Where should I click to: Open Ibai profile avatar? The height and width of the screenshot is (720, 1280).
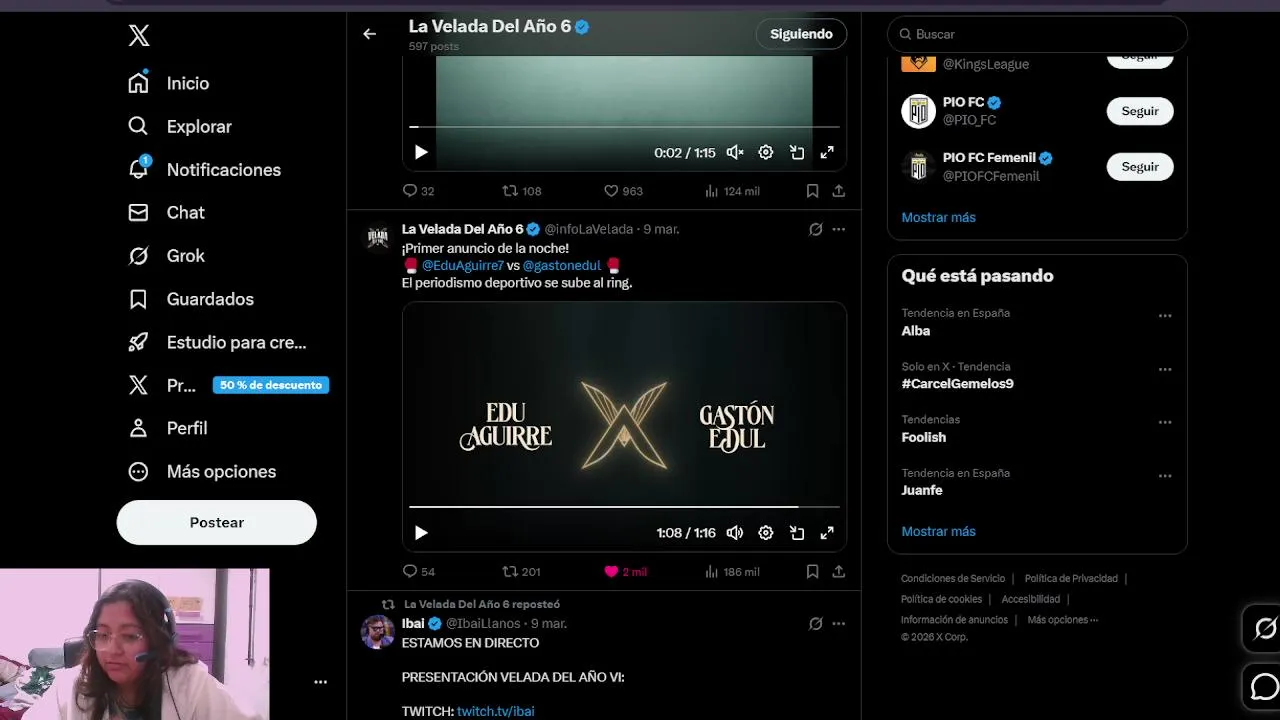(x=378, y=632)
